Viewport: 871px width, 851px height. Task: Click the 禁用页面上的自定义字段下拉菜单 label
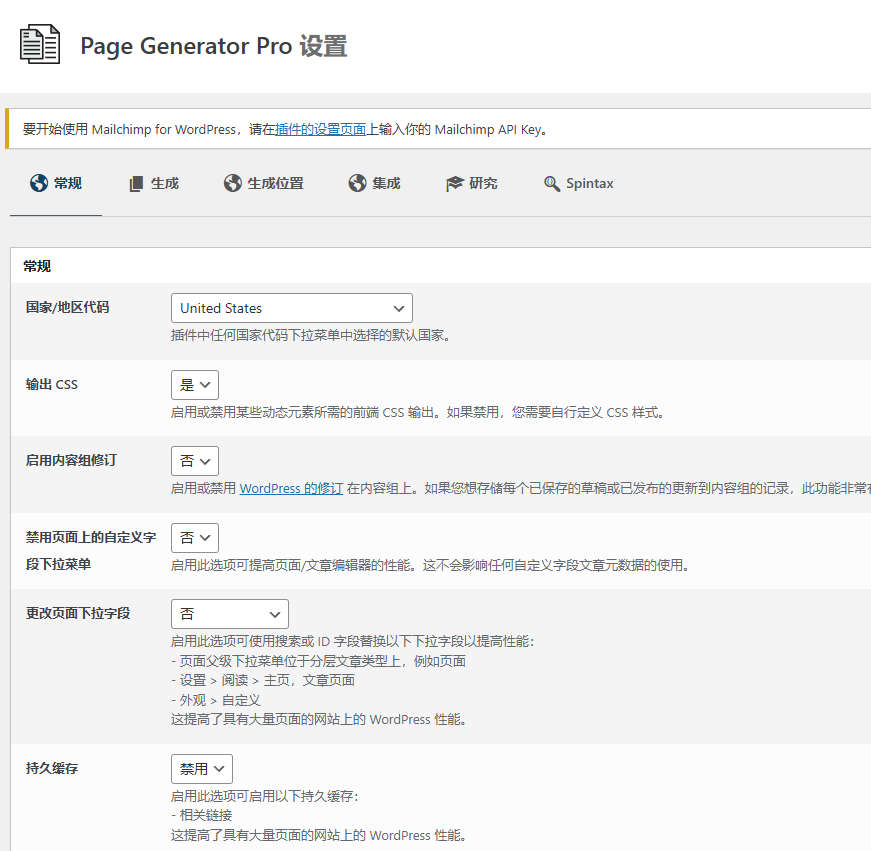click(x=91, y=550)
